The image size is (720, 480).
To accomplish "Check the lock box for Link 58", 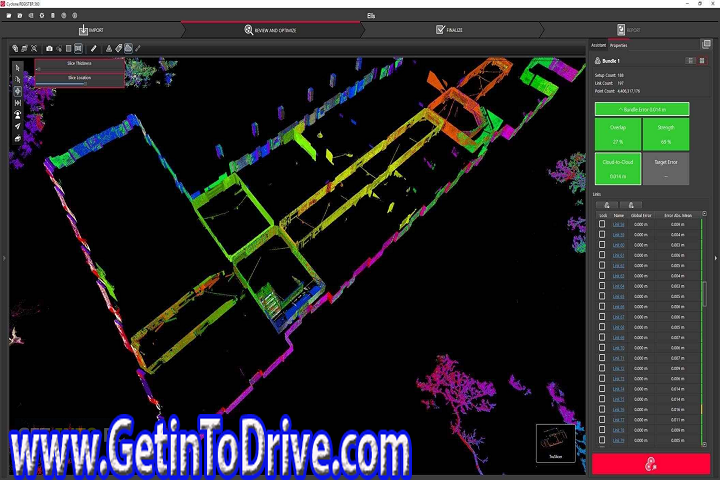I will pyautogui.click(x=602, y=224).
